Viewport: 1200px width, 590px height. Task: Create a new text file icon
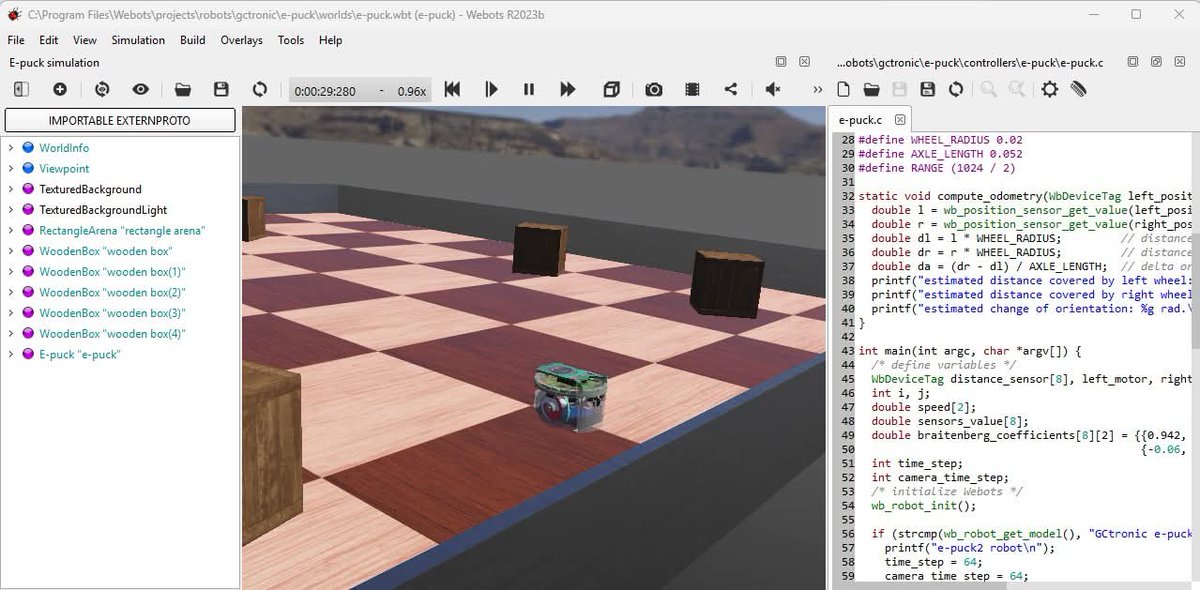tap(843, 89)
